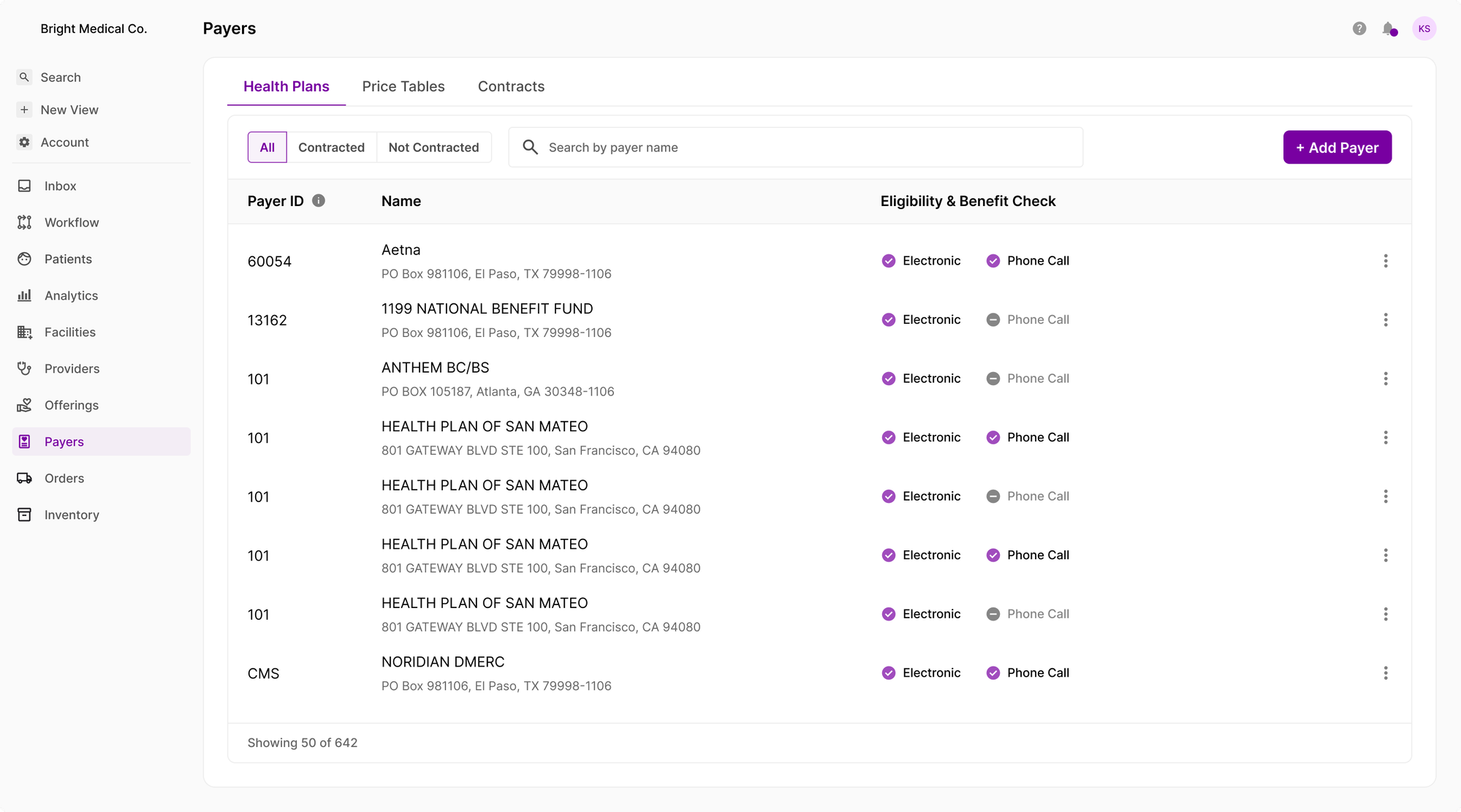This screenshot has height=812, width=1461.
Task: Select the Not Contracted filter
Action: [433, 147]
